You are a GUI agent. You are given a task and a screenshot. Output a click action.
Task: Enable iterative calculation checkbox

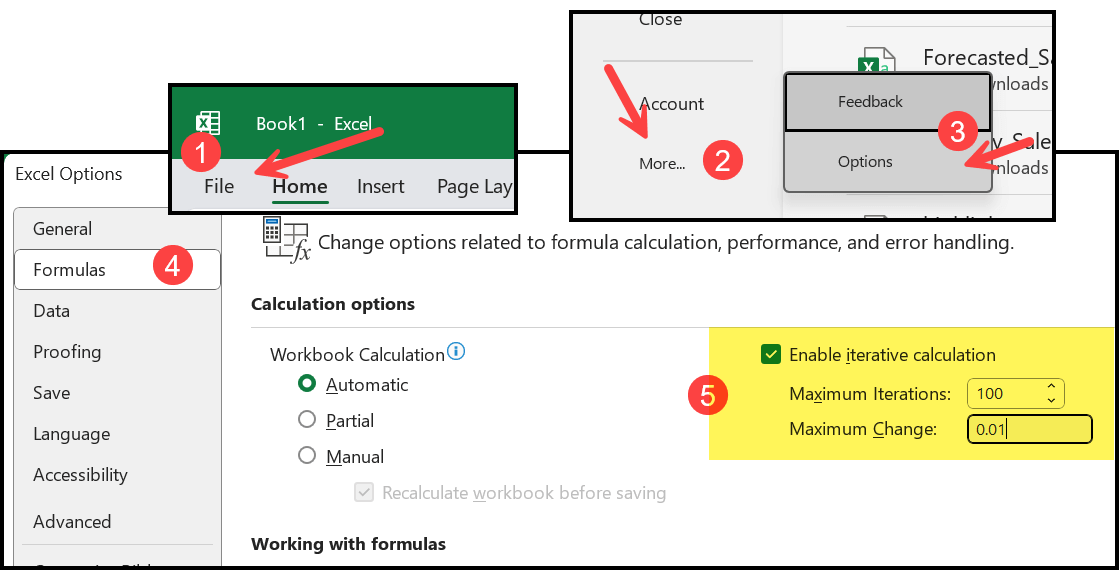coord(771,355)
